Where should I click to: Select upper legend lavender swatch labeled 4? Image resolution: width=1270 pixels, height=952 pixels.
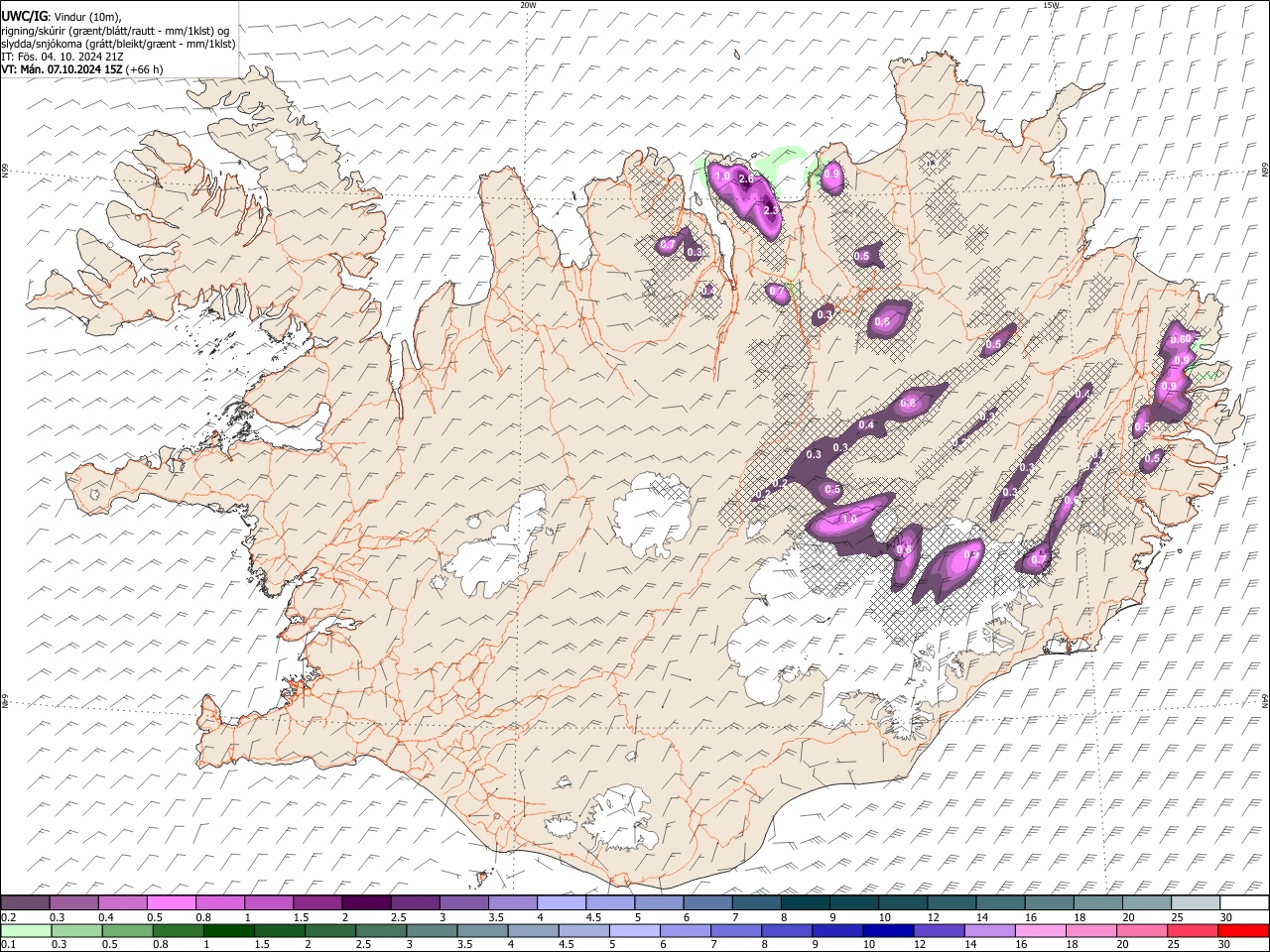coord(561,903)
